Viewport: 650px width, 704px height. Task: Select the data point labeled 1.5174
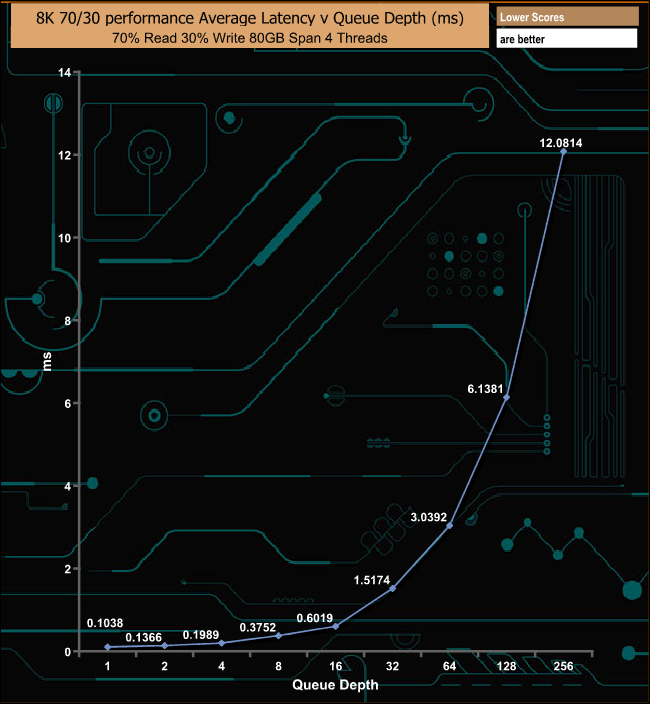click(392, 588)
